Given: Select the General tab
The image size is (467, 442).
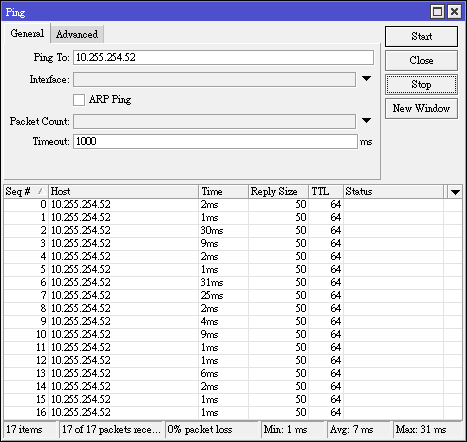Looking at the screenshot, I should [27, 33].
